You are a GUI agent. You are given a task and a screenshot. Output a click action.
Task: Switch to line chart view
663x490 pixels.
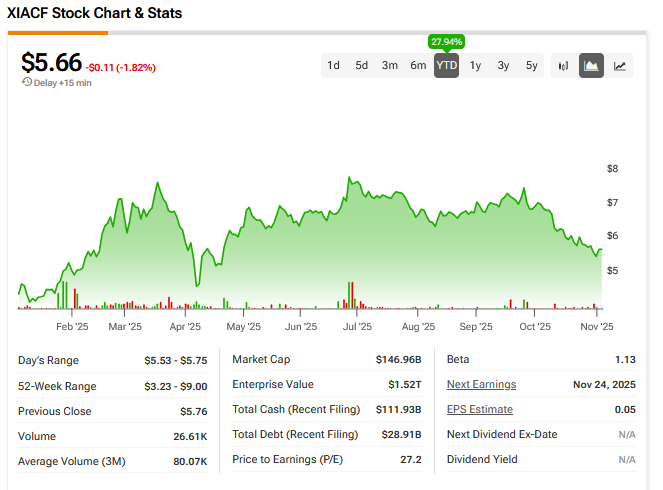[x=620, y=66]
